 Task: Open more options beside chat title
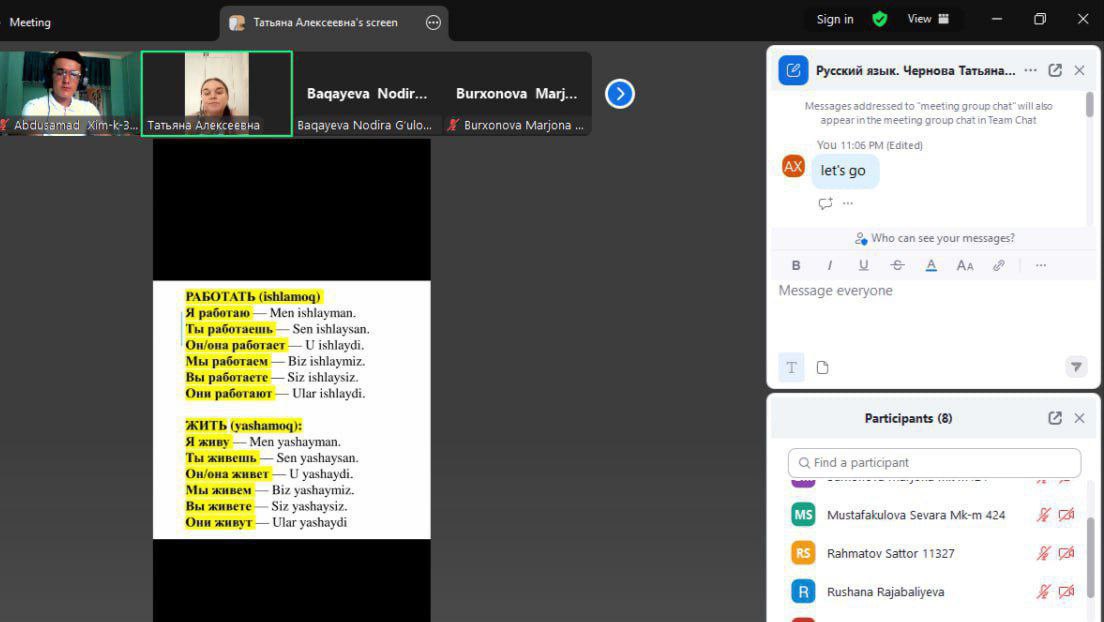point(1031,70)
